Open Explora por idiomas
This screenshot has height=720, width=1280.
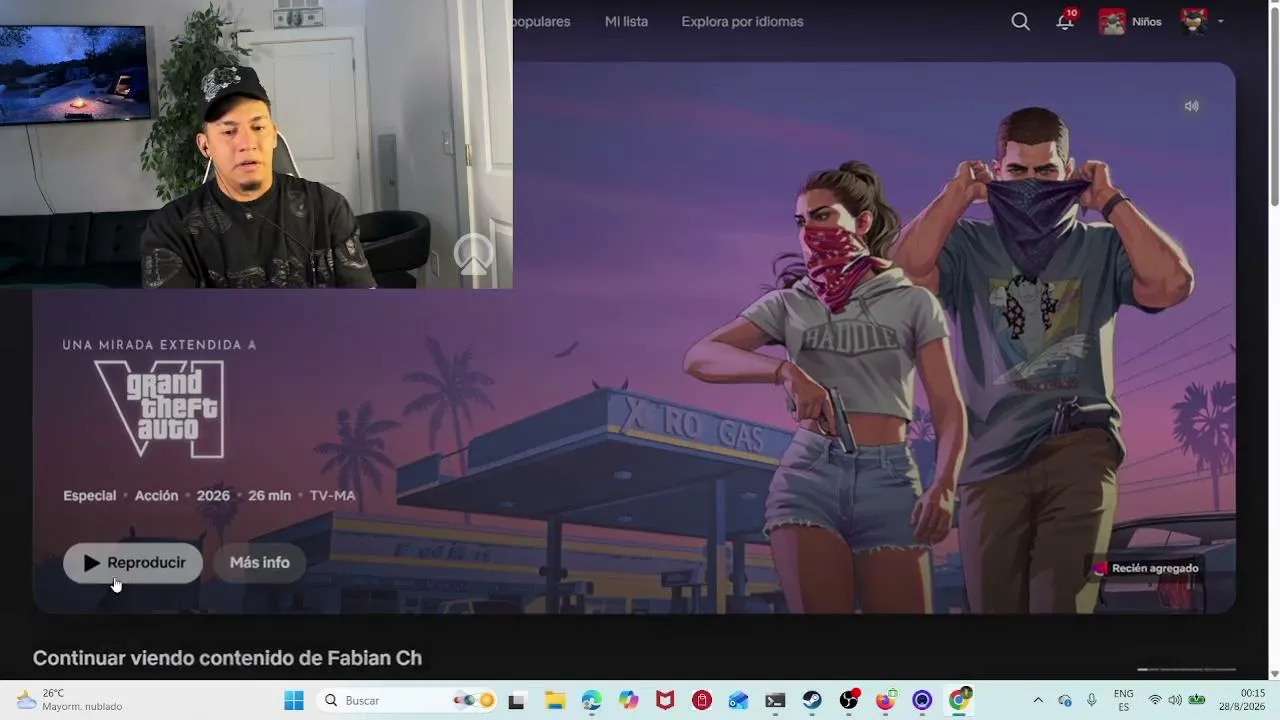pyautogui.click(x=742, y=21)
